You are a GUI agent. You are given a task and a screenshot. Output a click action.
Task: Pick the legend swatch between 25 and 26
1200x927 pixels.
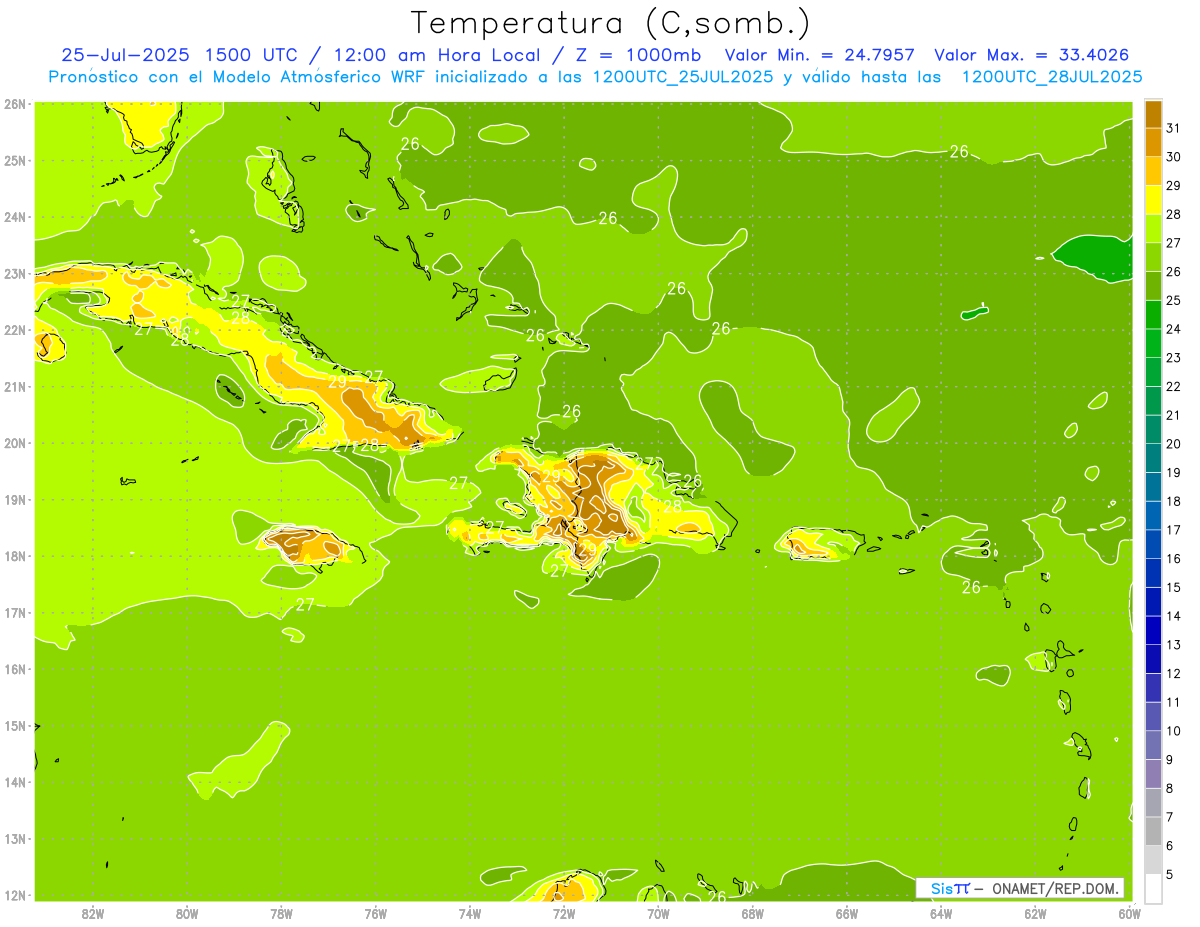[1153, 286]
